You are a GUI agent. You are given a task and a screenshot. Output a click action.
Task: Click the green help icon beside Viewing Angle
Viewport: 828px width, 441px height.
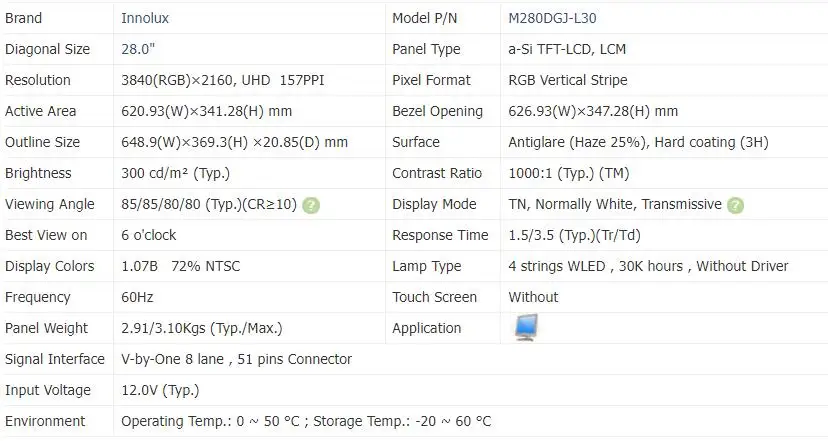click(x=311, y=205)
